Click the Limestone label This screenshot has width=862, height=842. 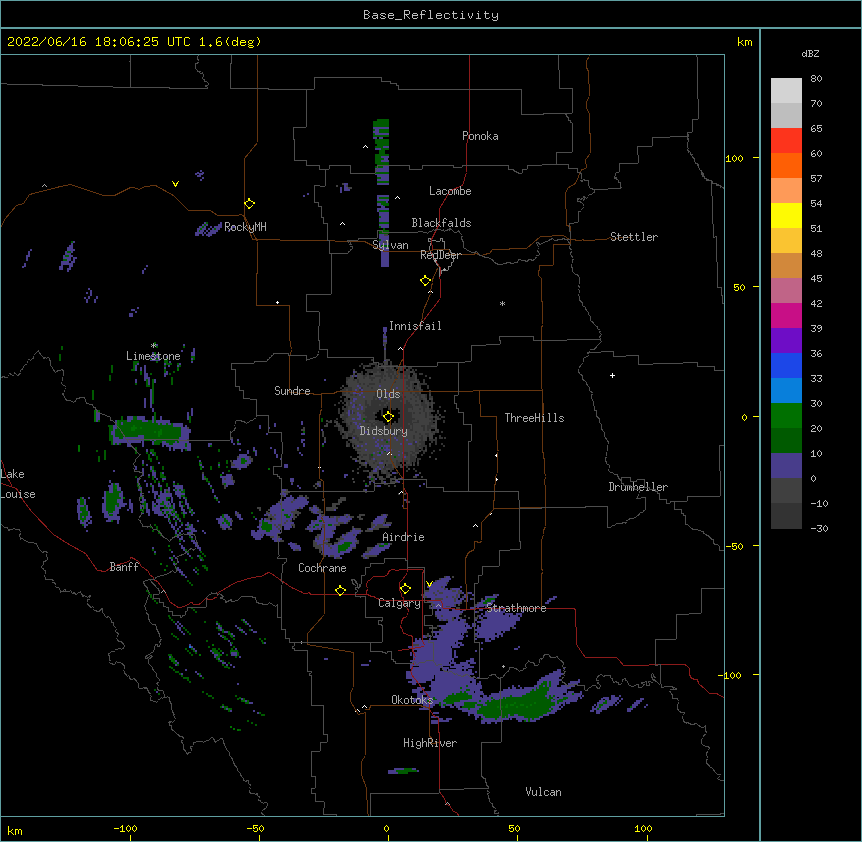tap(153, 356)
